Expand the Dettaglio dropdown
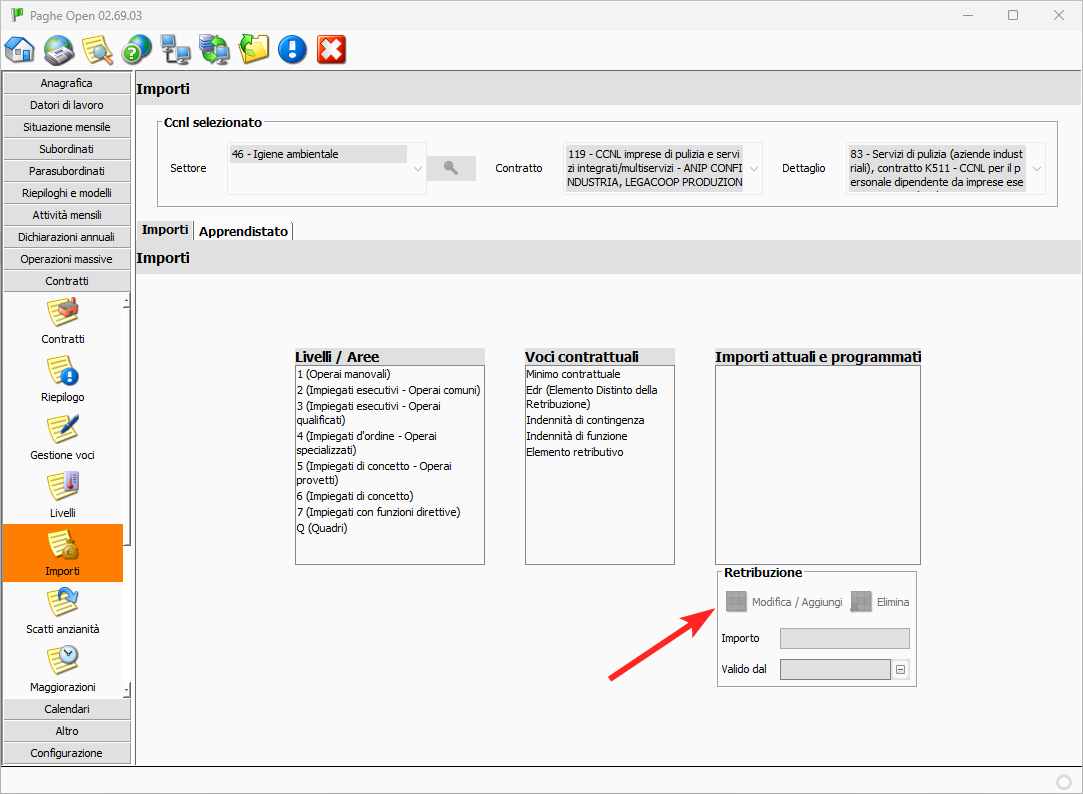The width and height of the screenshot is (1083, 794). (1035, 169)
